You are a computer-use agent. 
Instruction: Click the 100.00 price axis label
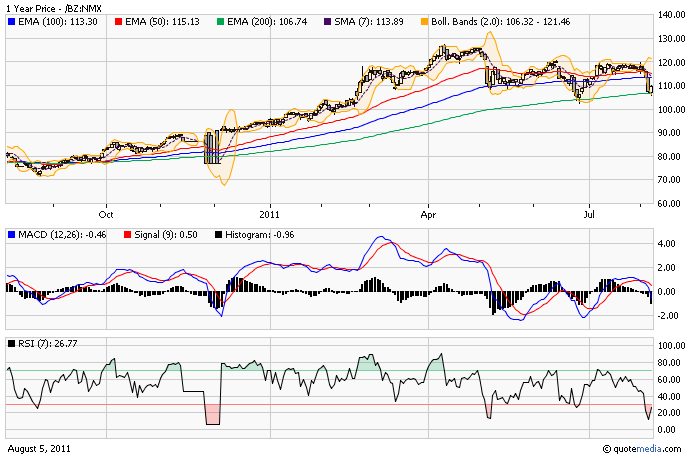tap(672, 110)
